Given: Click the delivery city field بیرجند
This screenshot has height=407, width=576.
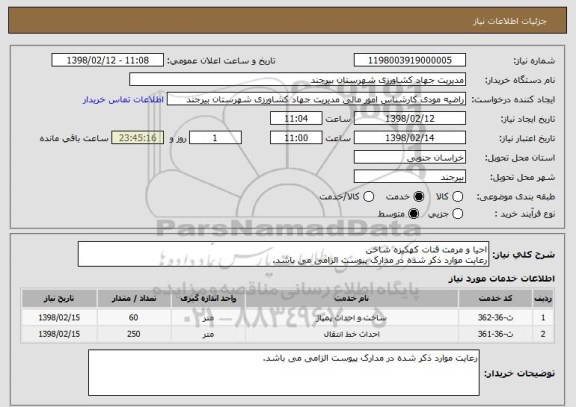Looking at the screenshot, I should (410, 177).
